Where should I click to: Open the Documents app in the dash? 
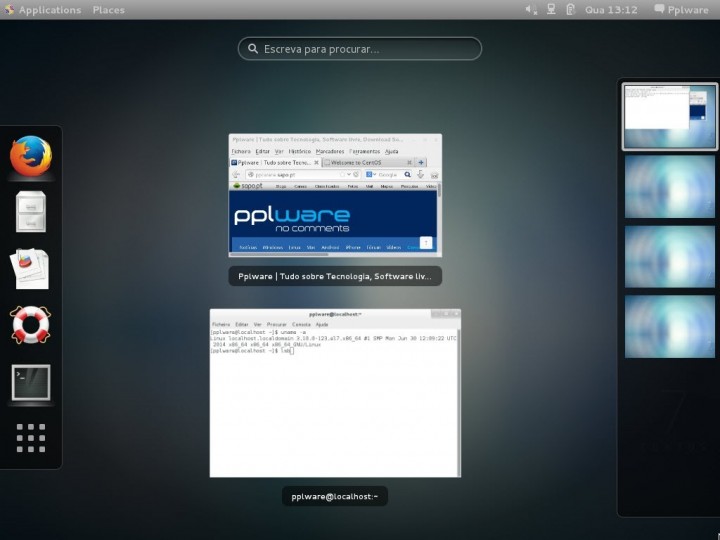click(x=31, y=268)
